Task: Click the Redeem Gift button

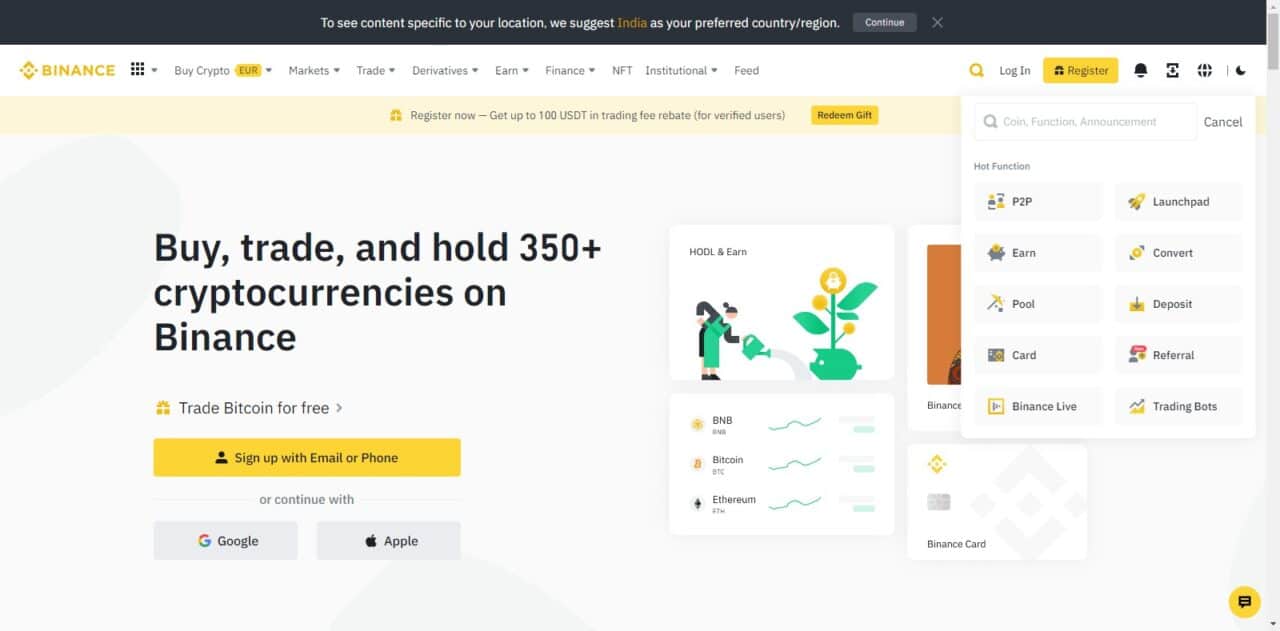Action: coord(845,115)
